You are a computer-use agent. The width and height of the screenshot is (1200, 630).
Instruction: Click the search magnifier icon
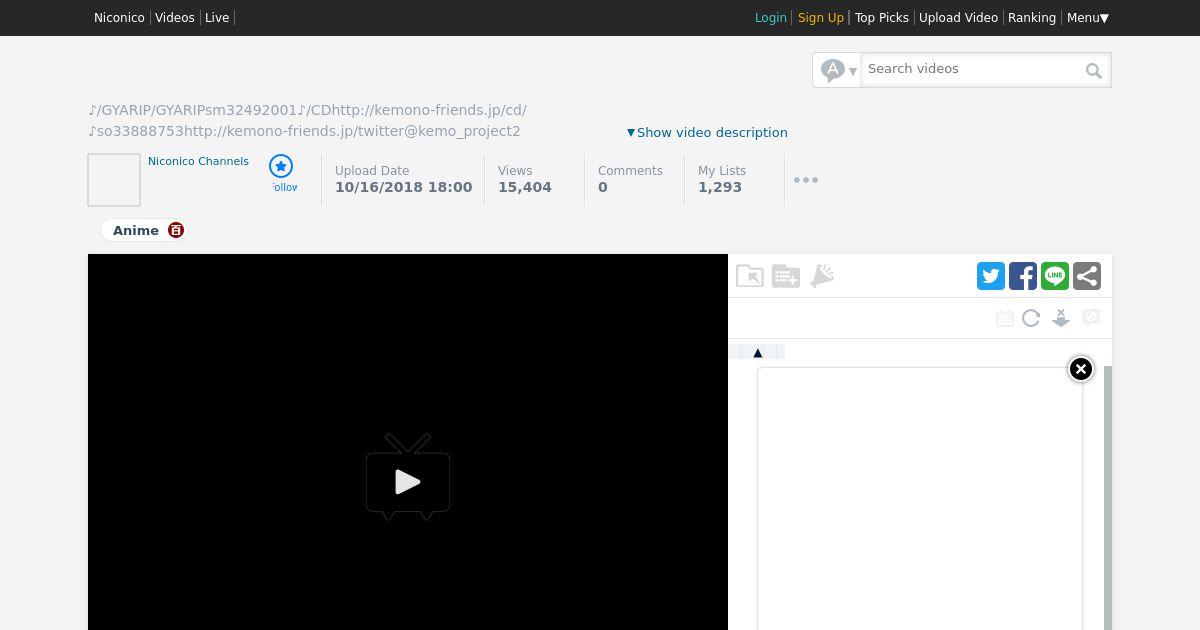[x=1094, y=70]
